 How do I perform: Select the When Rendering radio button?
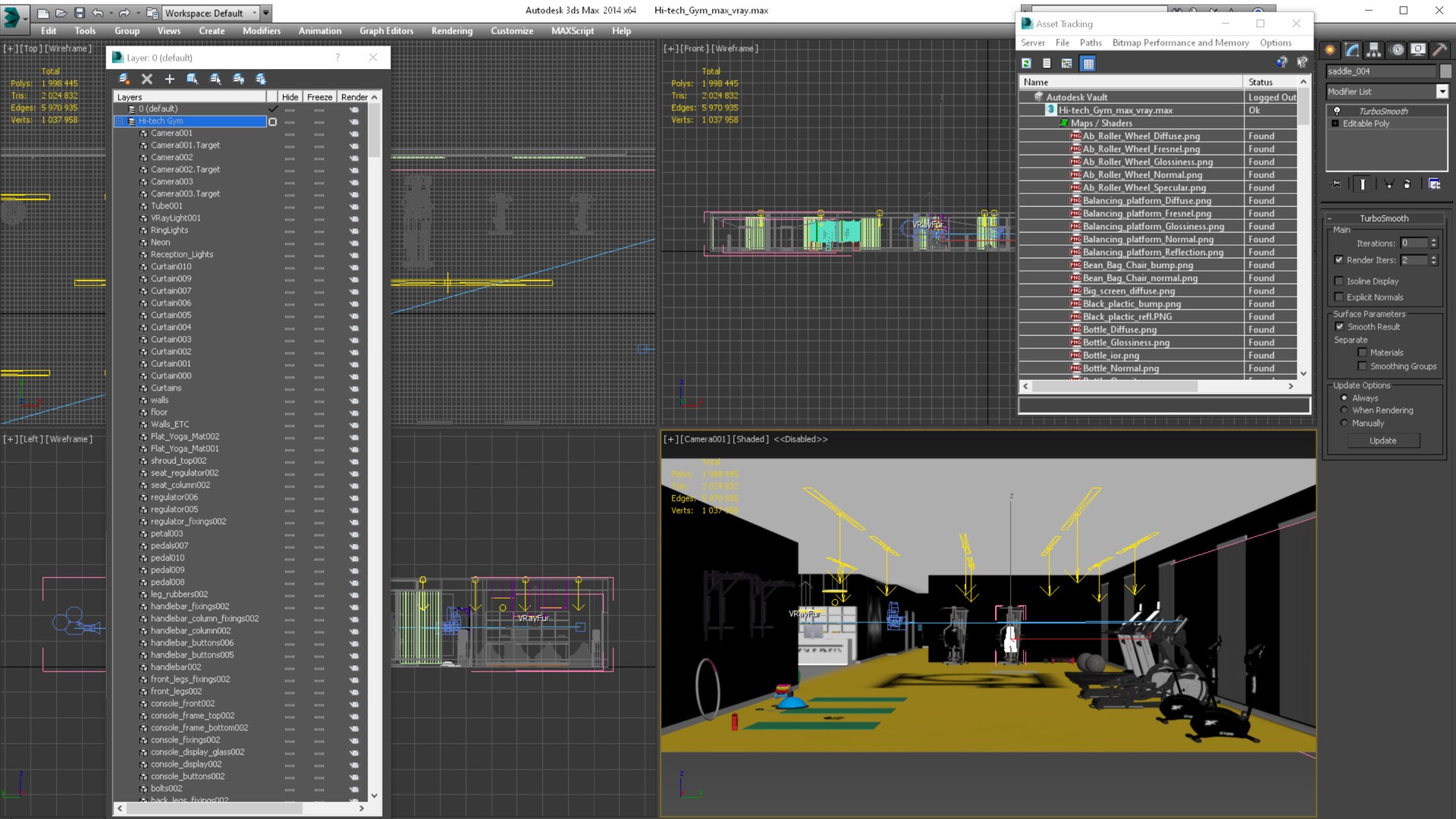tap(1345, 410)
